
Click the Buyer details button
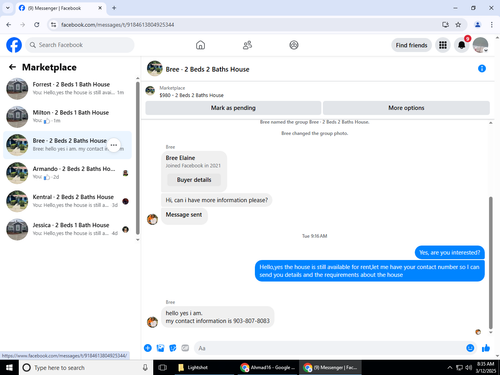click(x=194, y=180)
